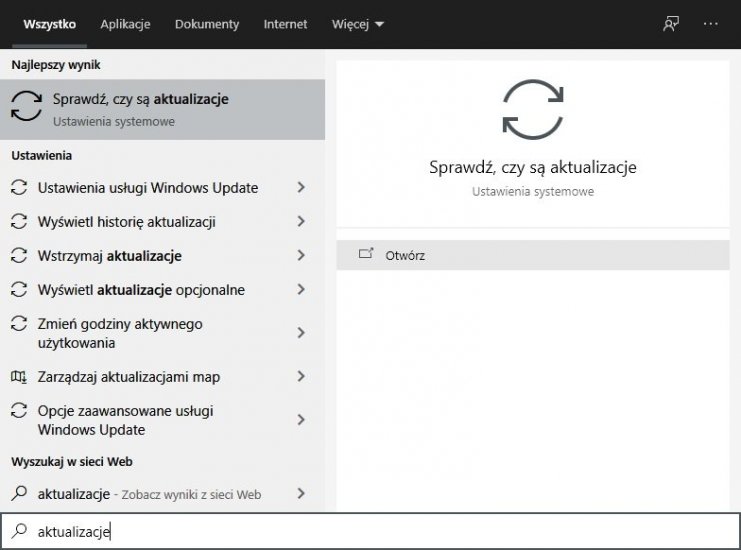The width and height of the screenshot is (741, 550).
Task: Open Opcje zaawansowane usługi Windows Update
Action: (x=125, y=420)
